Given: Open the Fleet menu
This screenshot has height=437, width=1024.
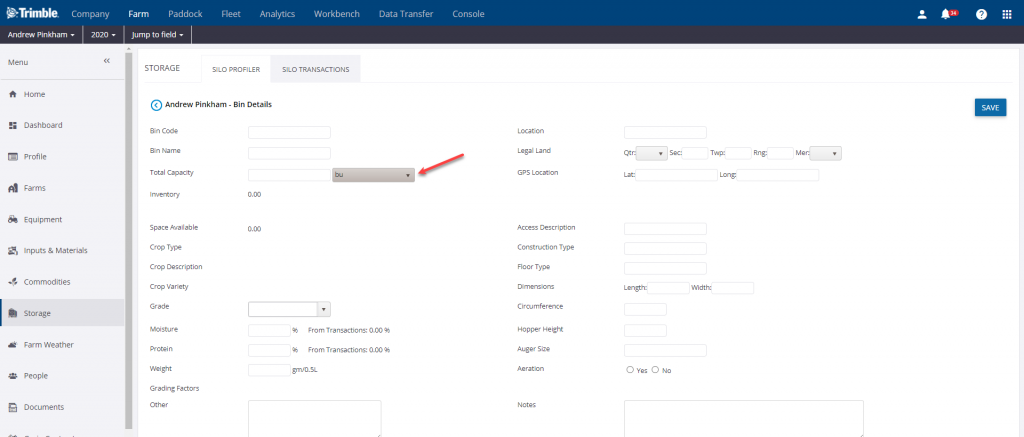Looking at the screenshot, I should tap(231, 14).
